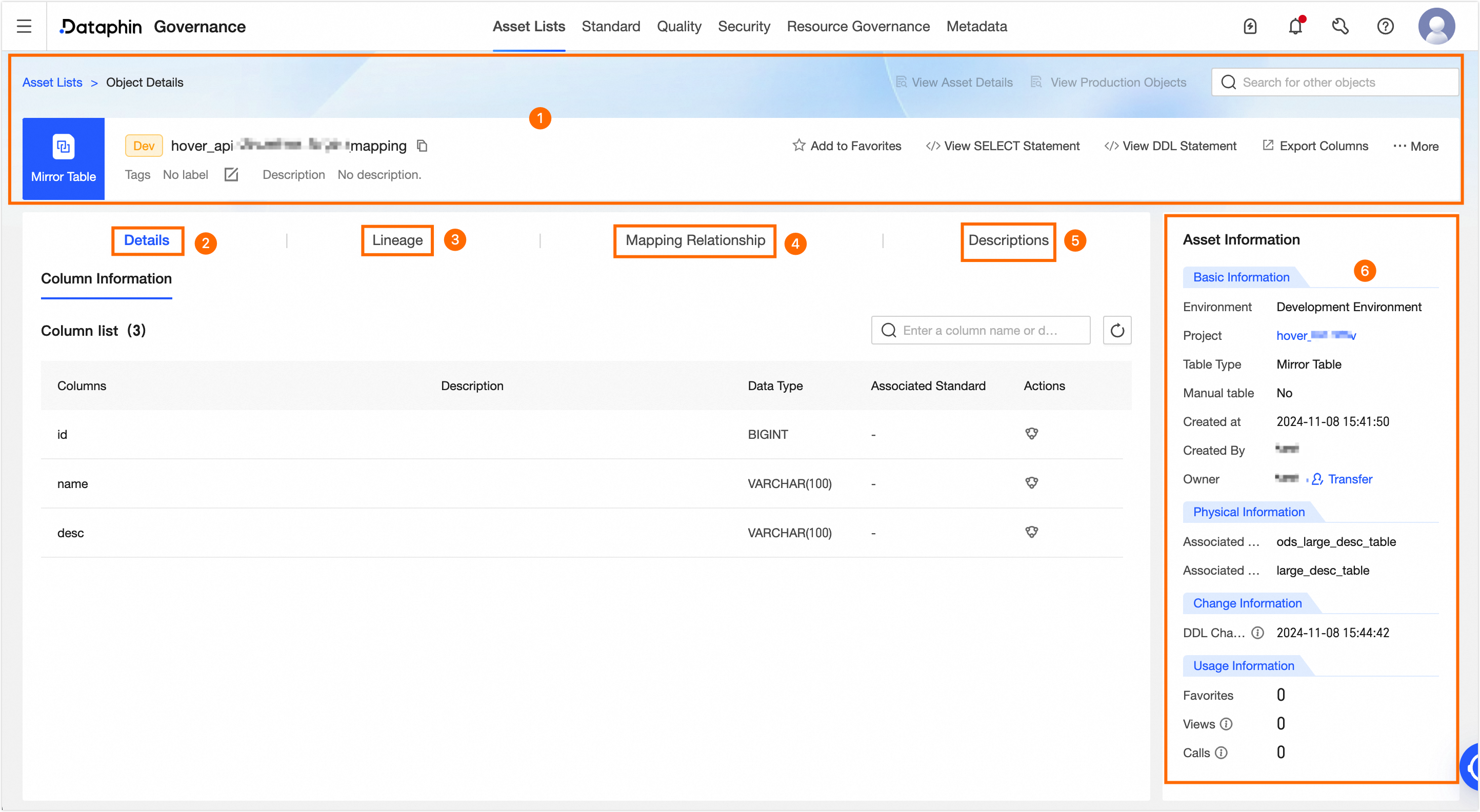Open the Security menu

coord(744,27)
